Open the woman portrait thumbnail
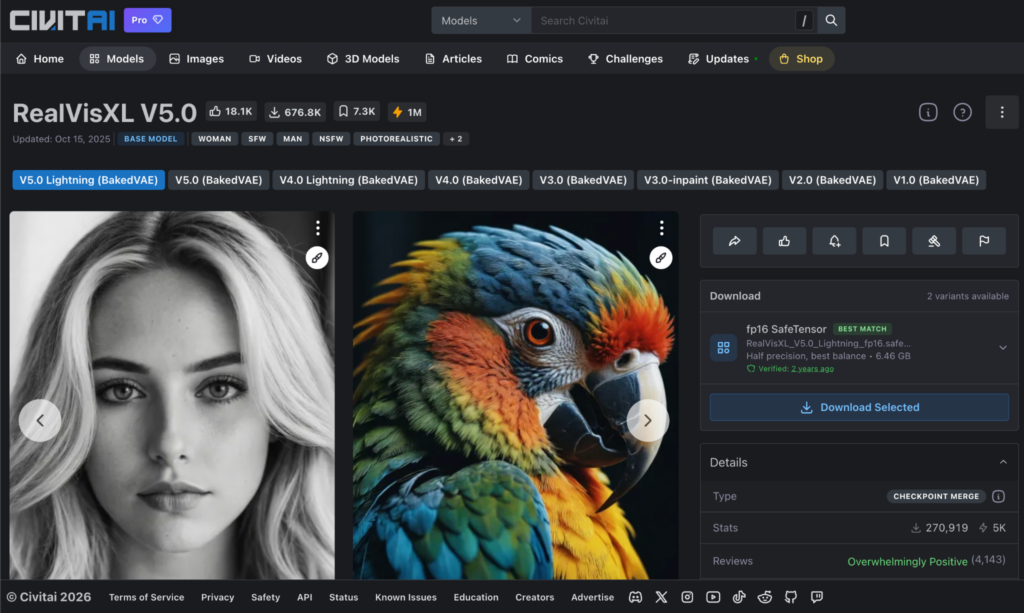The height and width of the screenshot is (613, 1024). (172, 395)
